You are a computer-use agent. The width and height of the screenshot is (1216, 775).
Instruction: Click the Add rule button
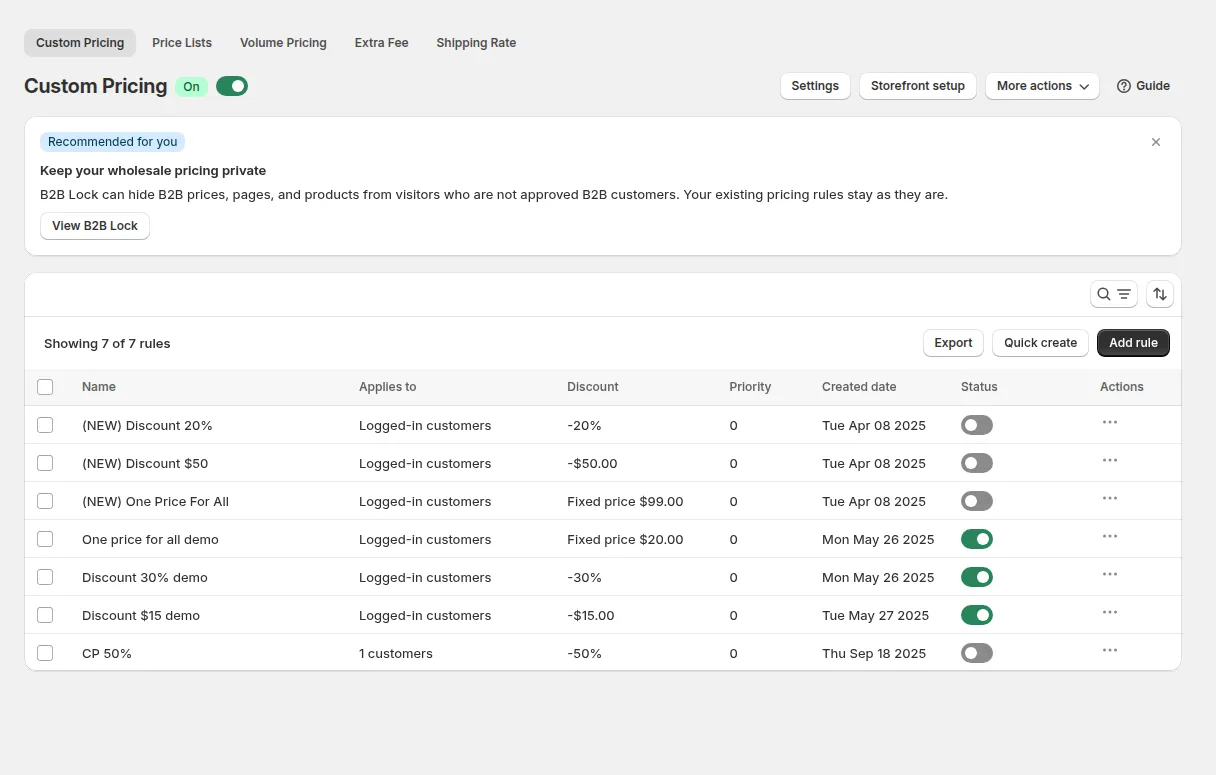tap(1133, 343)
